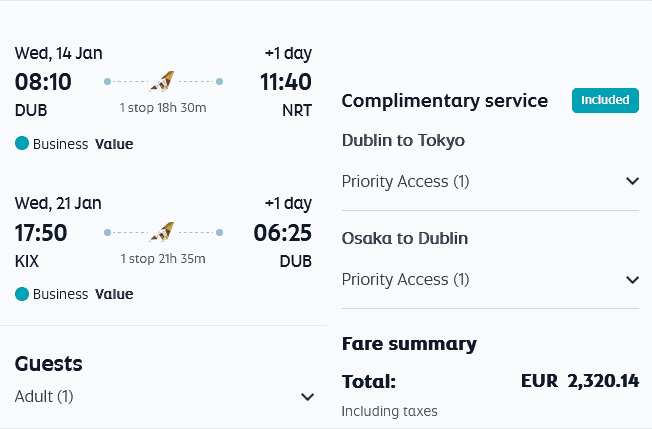The width and height of the screenshot is (652, 429).
Task: Click the return departure time 17:50
Action: point(42,234)
